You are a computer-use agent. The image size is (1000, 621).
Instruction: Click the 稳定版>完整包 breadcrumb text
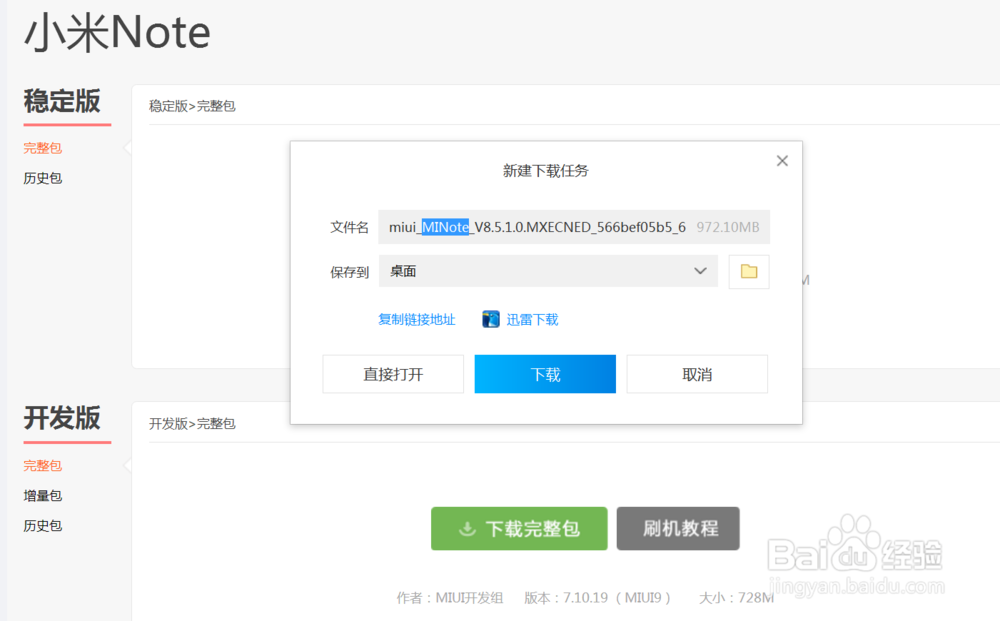pyautogui.click(x=192, y=106)
